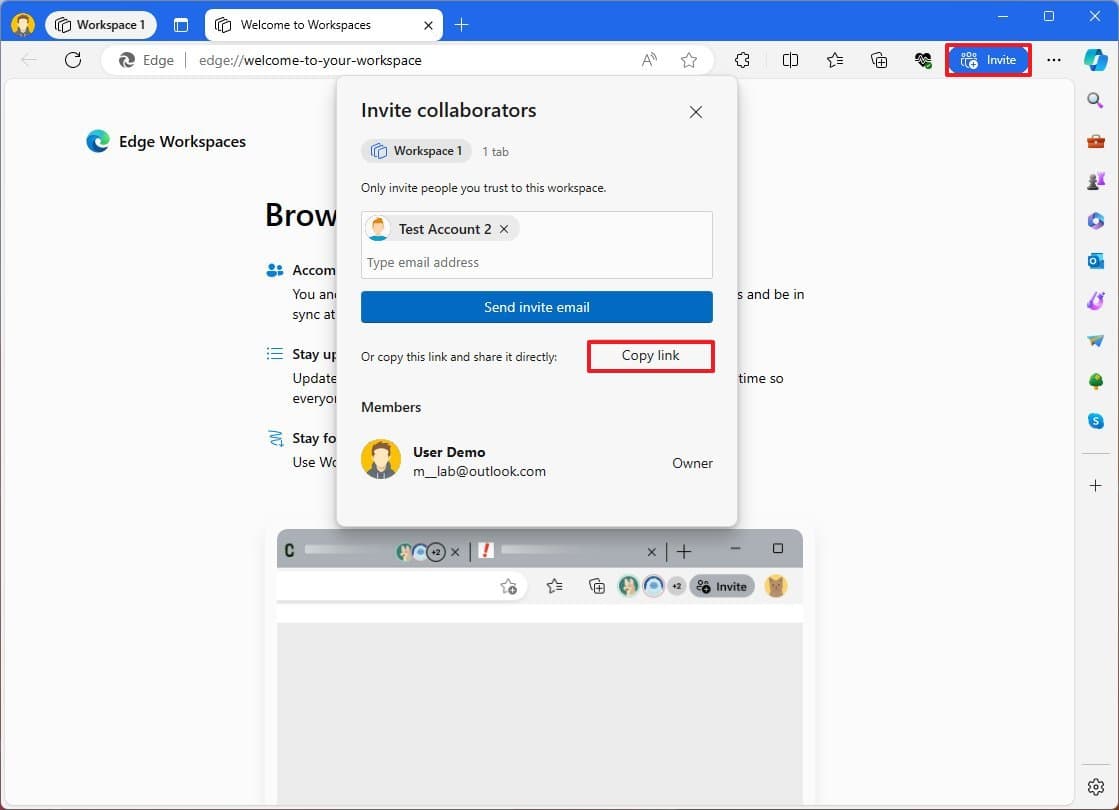Open the user profile avatar menu

pyautogui.click(x=22, y=25)
